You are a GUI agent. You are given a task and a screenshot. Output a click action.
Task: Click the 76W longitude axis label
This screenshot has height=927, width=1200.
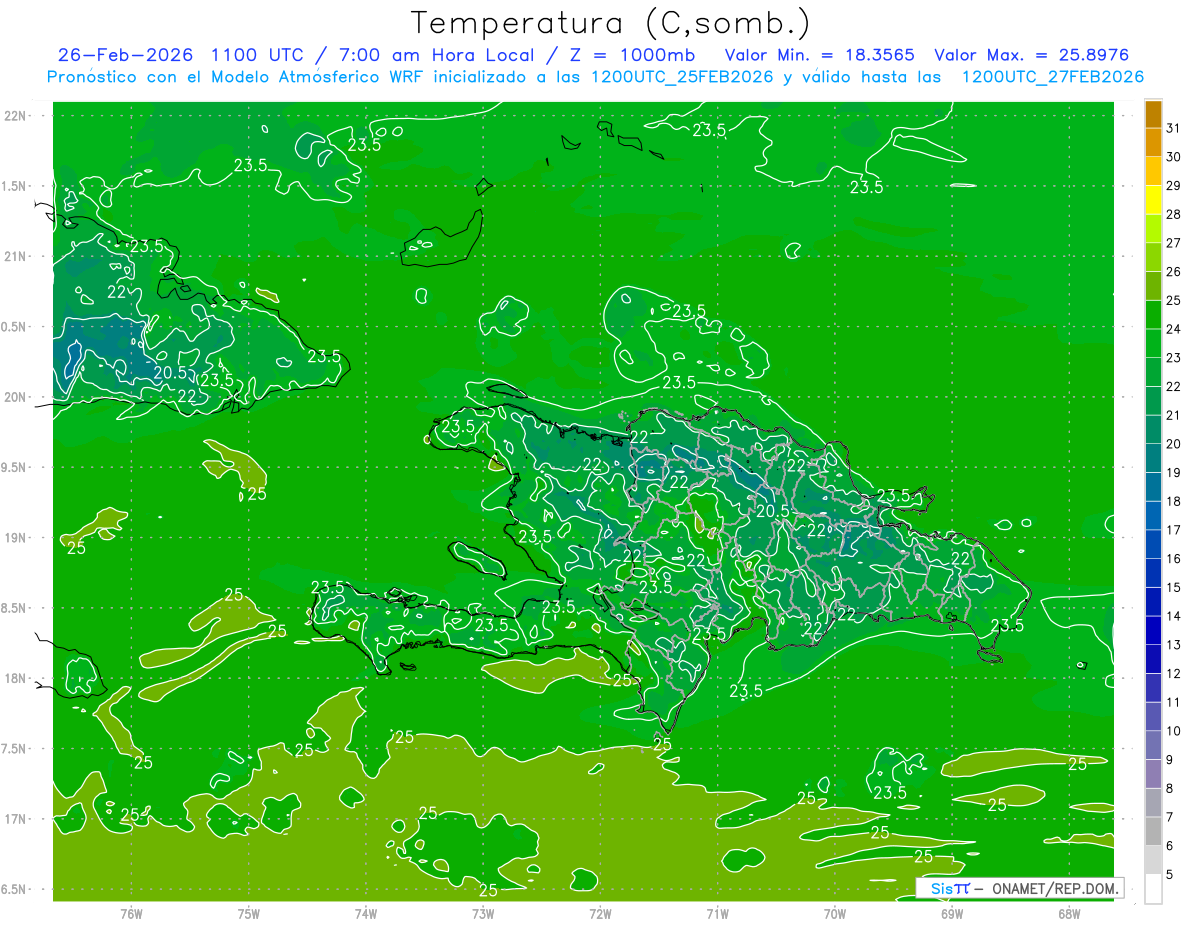coord(131,914)
